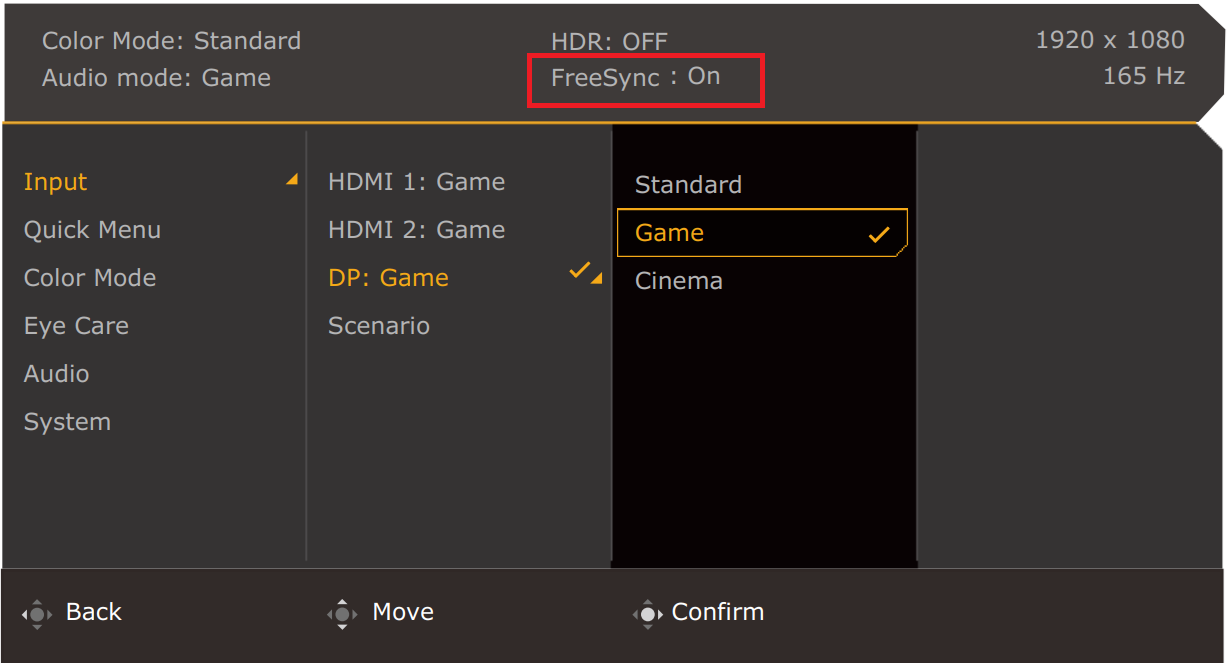Select the HDMI 2: Game input
The width and height of the screenshot is (1228, 663).
pos(416,230)
